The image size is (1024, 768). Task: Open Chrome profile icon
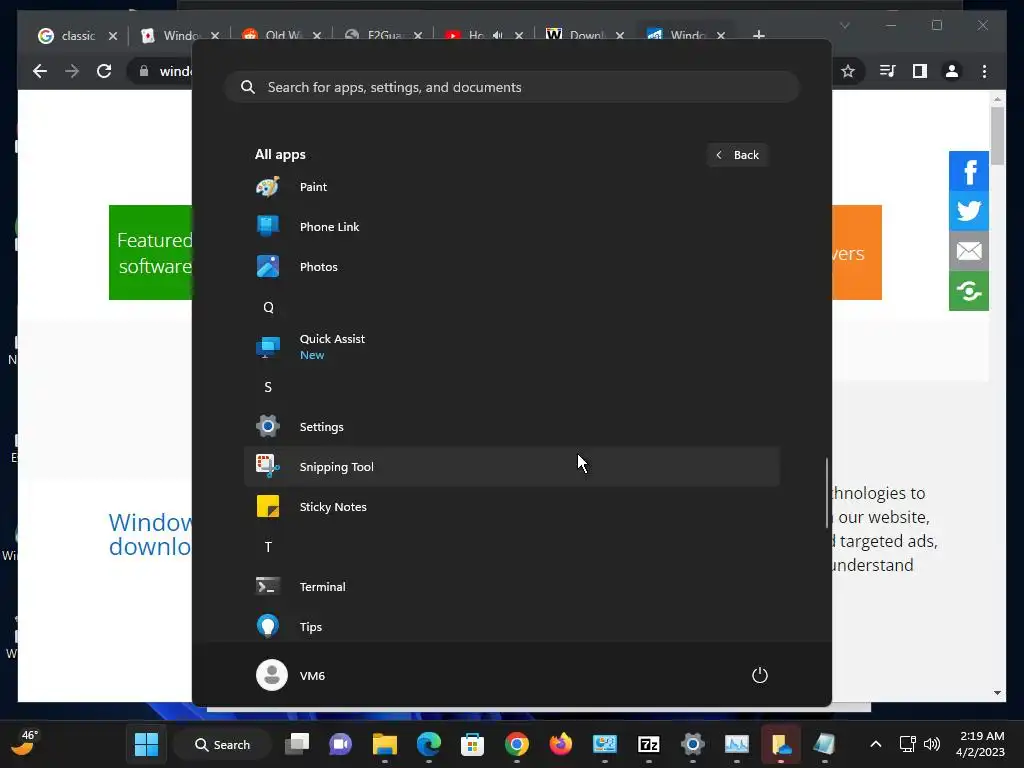(x=952, y=71)
